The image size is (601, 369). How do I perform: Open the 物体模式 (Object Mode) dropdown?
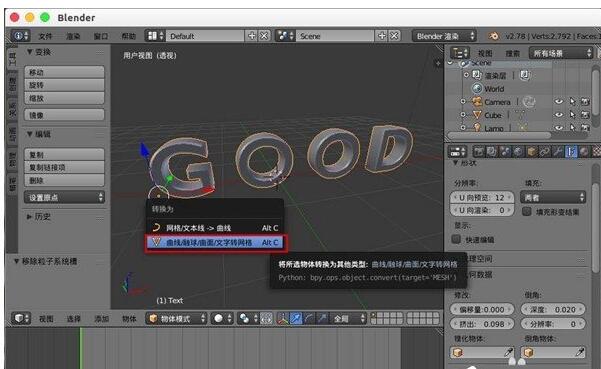177,318
